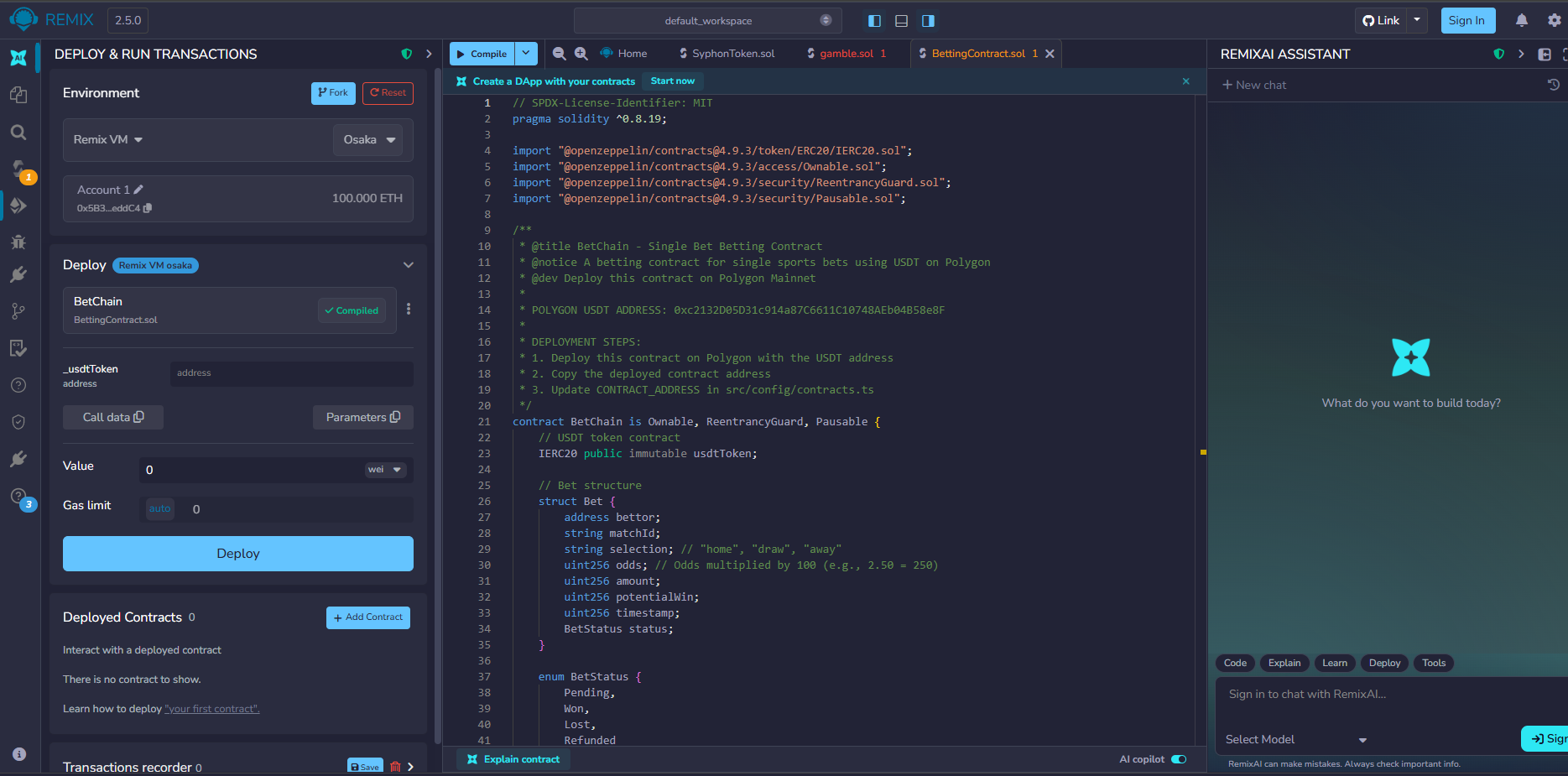Screen dimensions: 1568x776
Task: Switch to gamble.sol tab
Action: click(847, 54)
